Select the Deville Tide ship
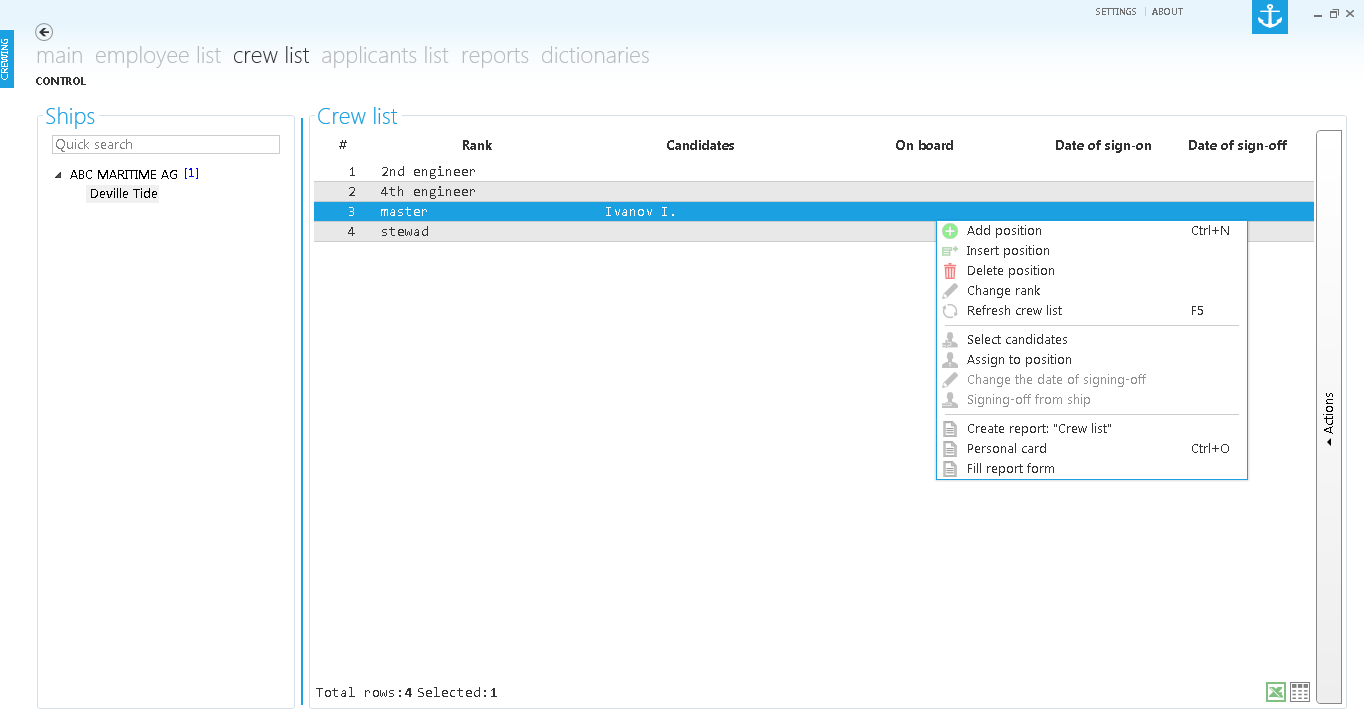1364x713 pixels. click(124, 194)
